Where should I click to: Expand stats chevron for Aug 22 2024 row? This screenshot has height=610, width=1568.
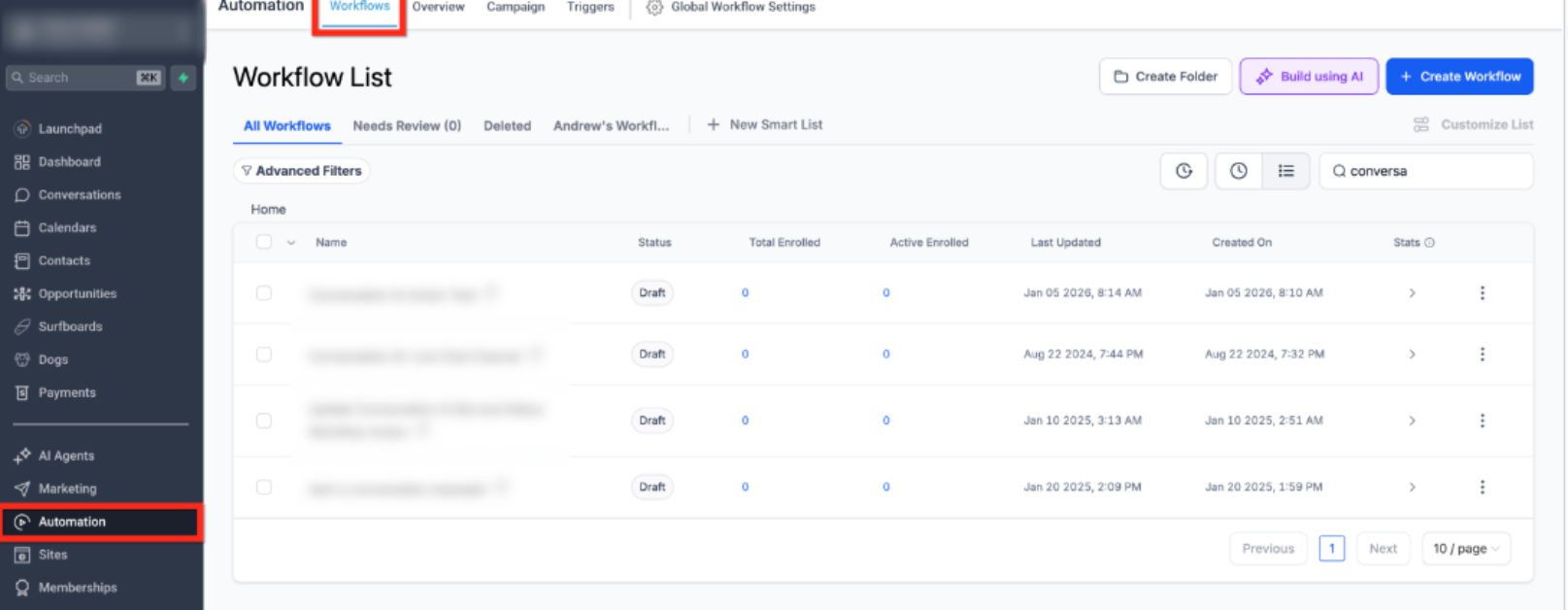1412,355
